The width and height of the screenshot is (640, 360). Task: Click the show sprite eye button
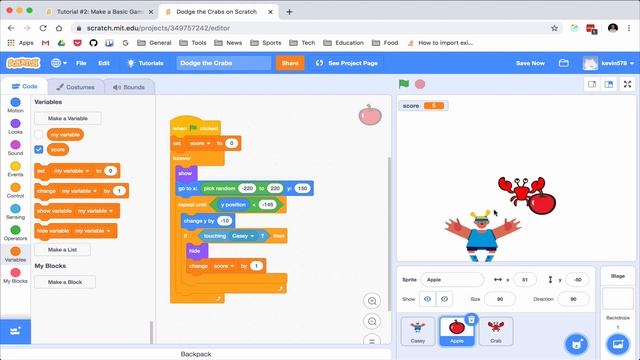coord(427,299)
